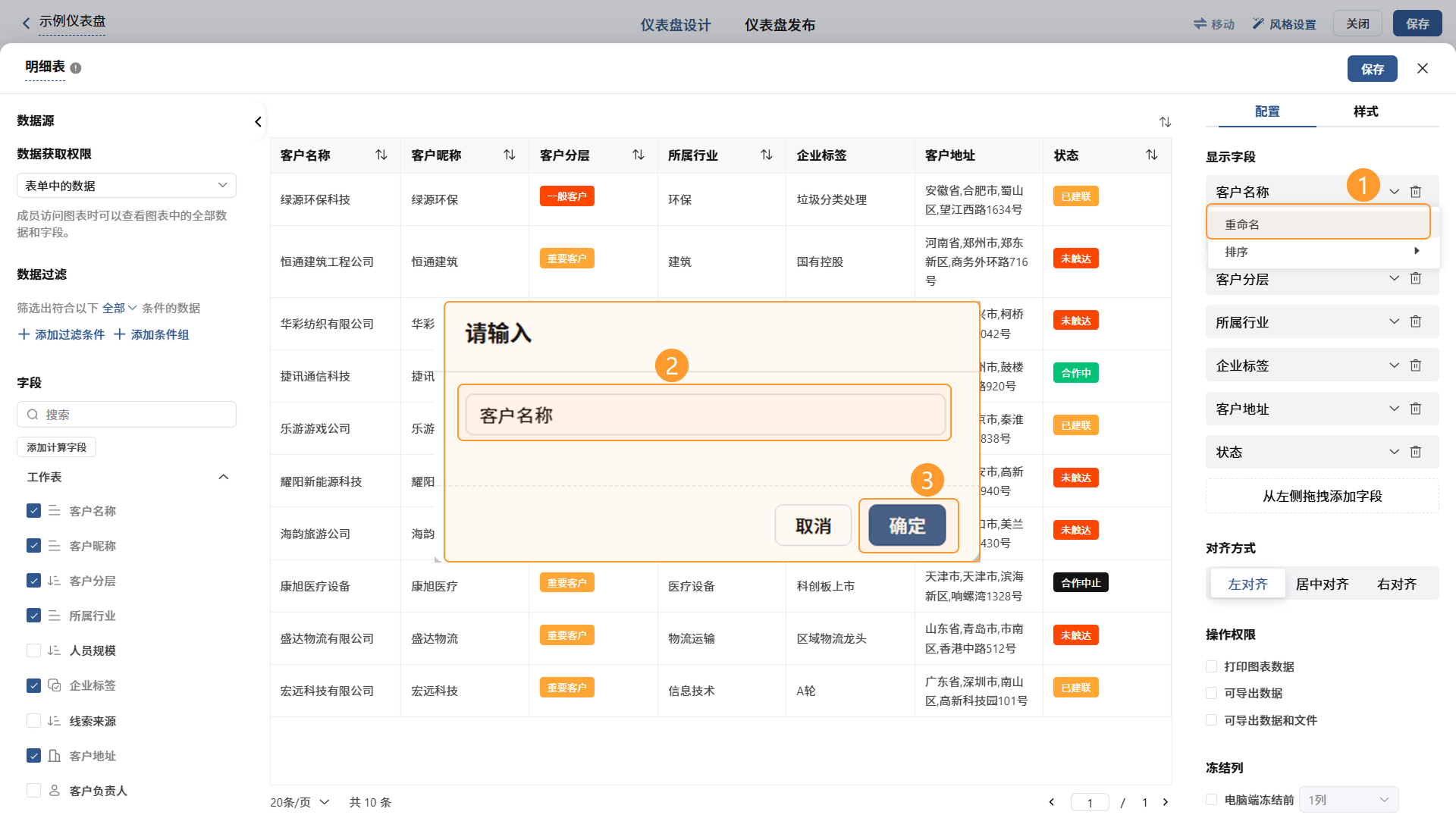Enable 打印图表数据 permission checkbox

click(x=1212, y=666)
